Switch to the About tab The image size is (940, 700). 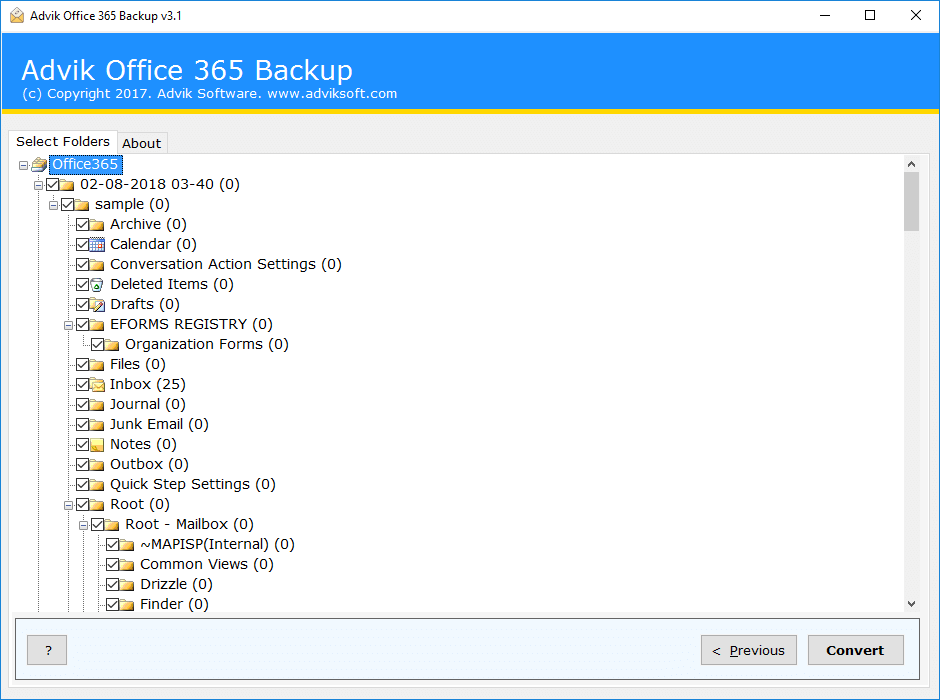[x=142, y=143]
